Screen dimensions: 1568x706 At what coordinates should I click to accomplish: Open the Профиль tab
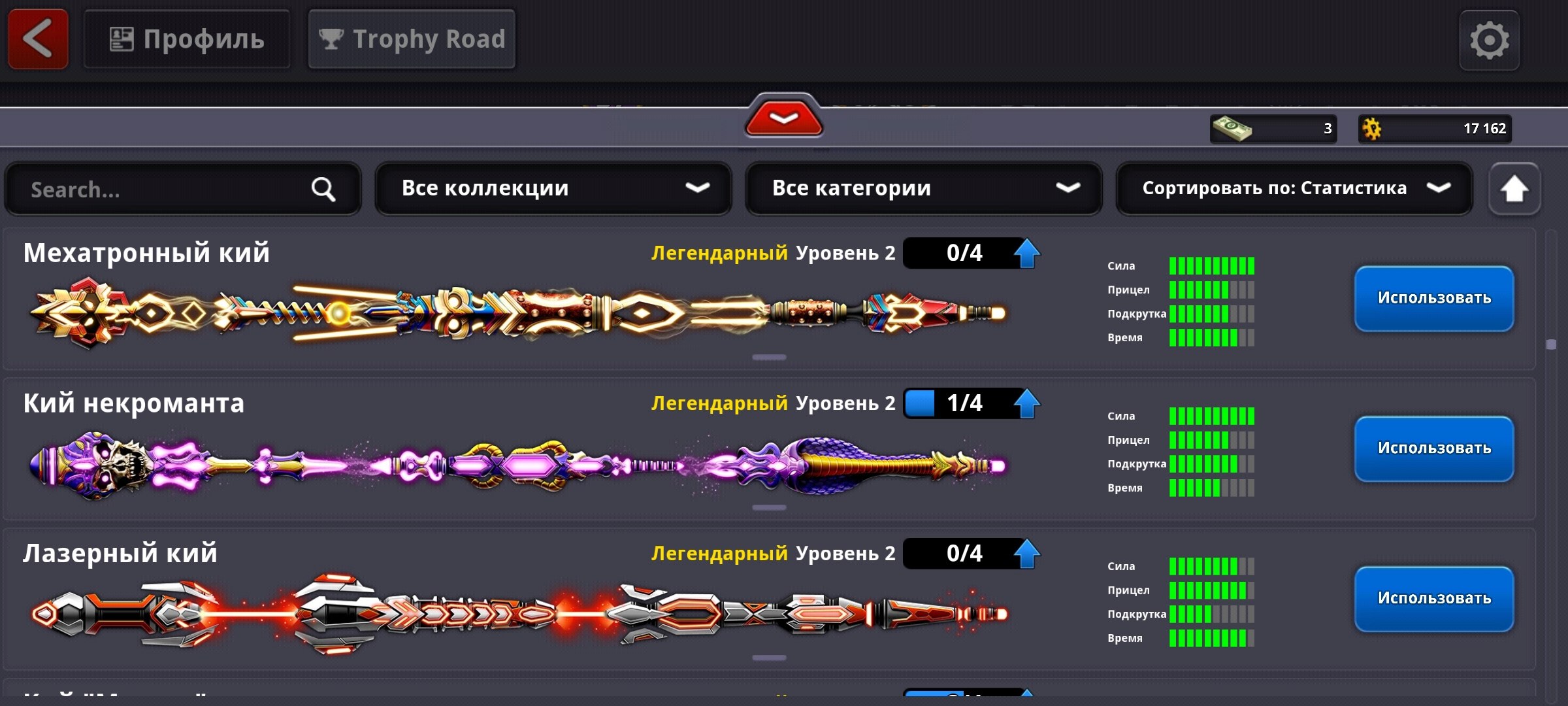[187, 39]
